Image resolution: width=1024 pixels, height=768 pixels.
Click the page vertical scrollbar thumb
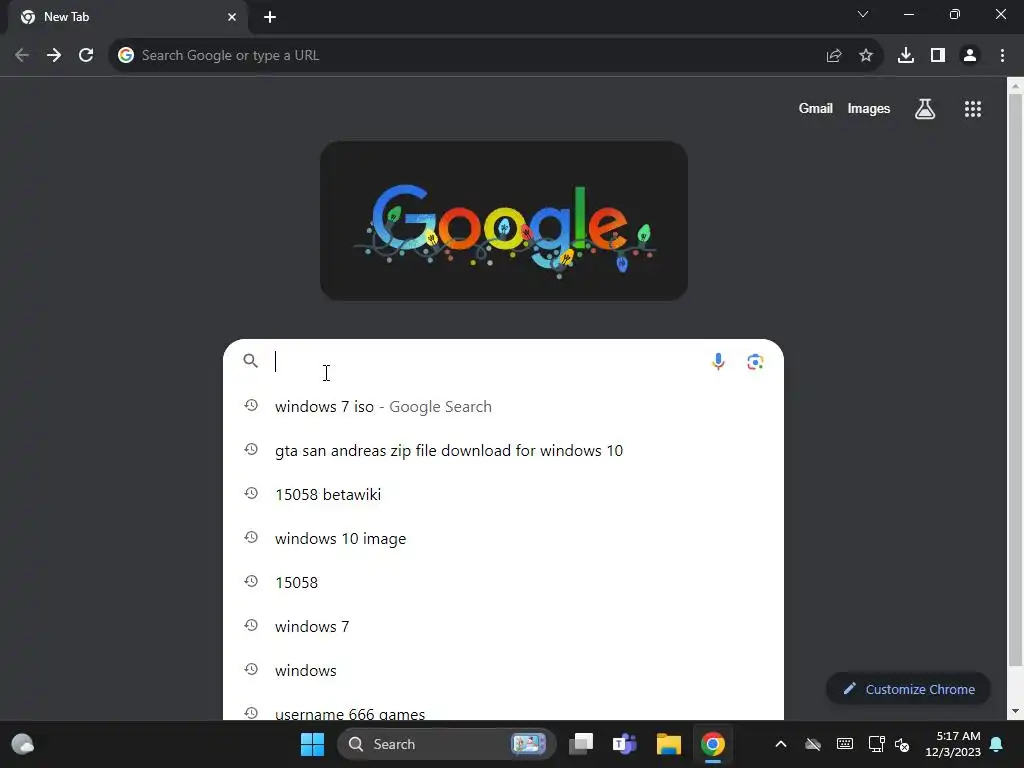(1016, 380)
